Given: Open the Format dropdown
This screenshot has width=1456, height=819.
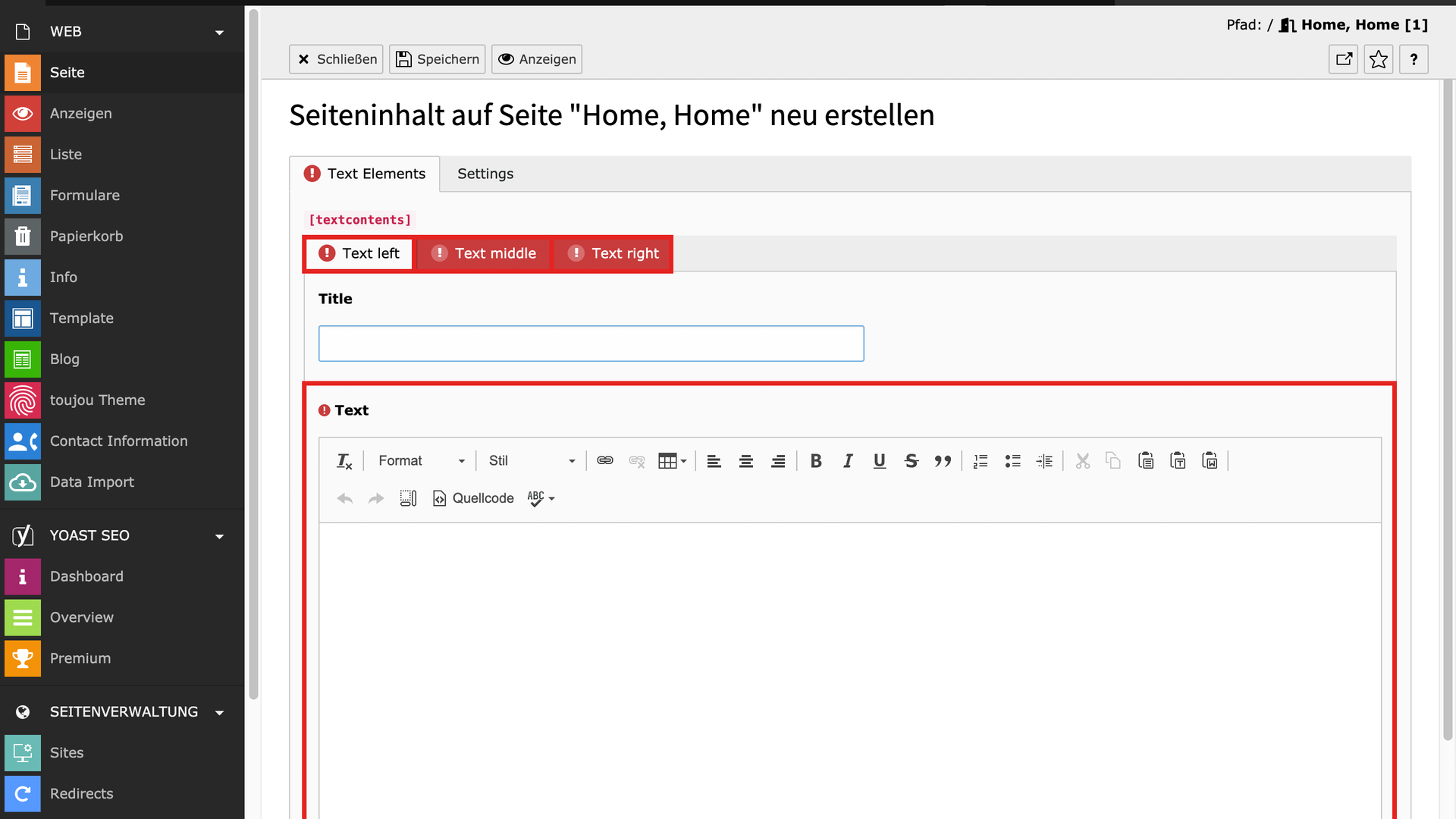Looking at the screenshot, I should (x=421, y=461).
